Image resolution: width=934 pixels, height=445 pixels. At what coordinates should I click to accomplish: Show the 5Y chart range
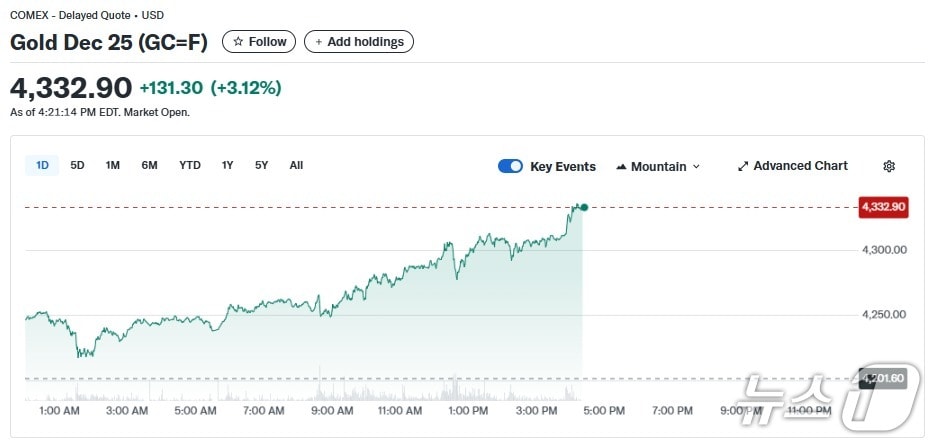tap(261, 165)
